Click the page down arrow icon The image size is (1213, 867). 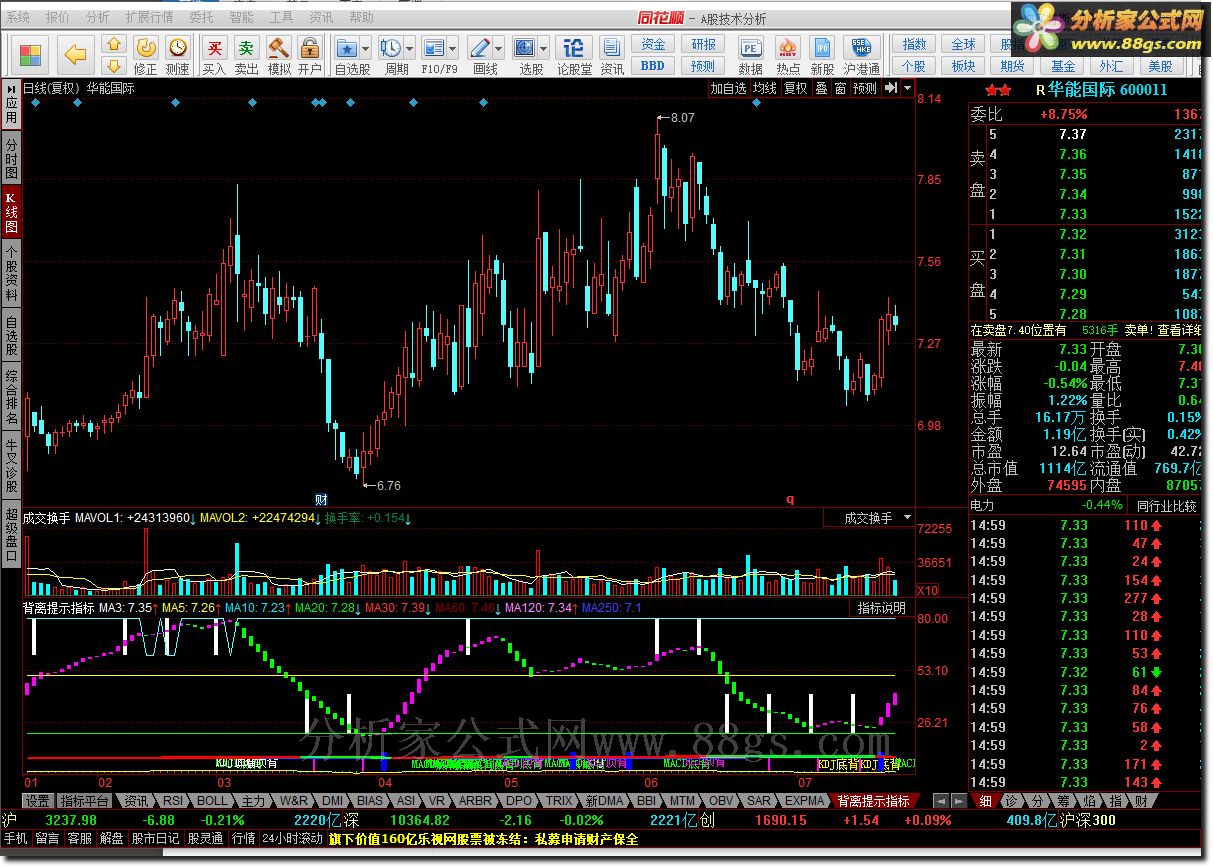click(114, 65)
